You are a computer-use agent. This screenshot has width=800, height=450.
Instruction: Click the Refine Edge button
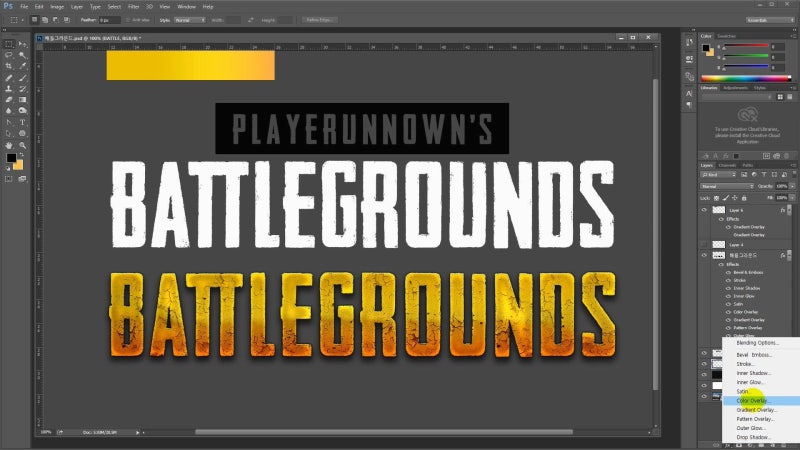click(319, 20)
